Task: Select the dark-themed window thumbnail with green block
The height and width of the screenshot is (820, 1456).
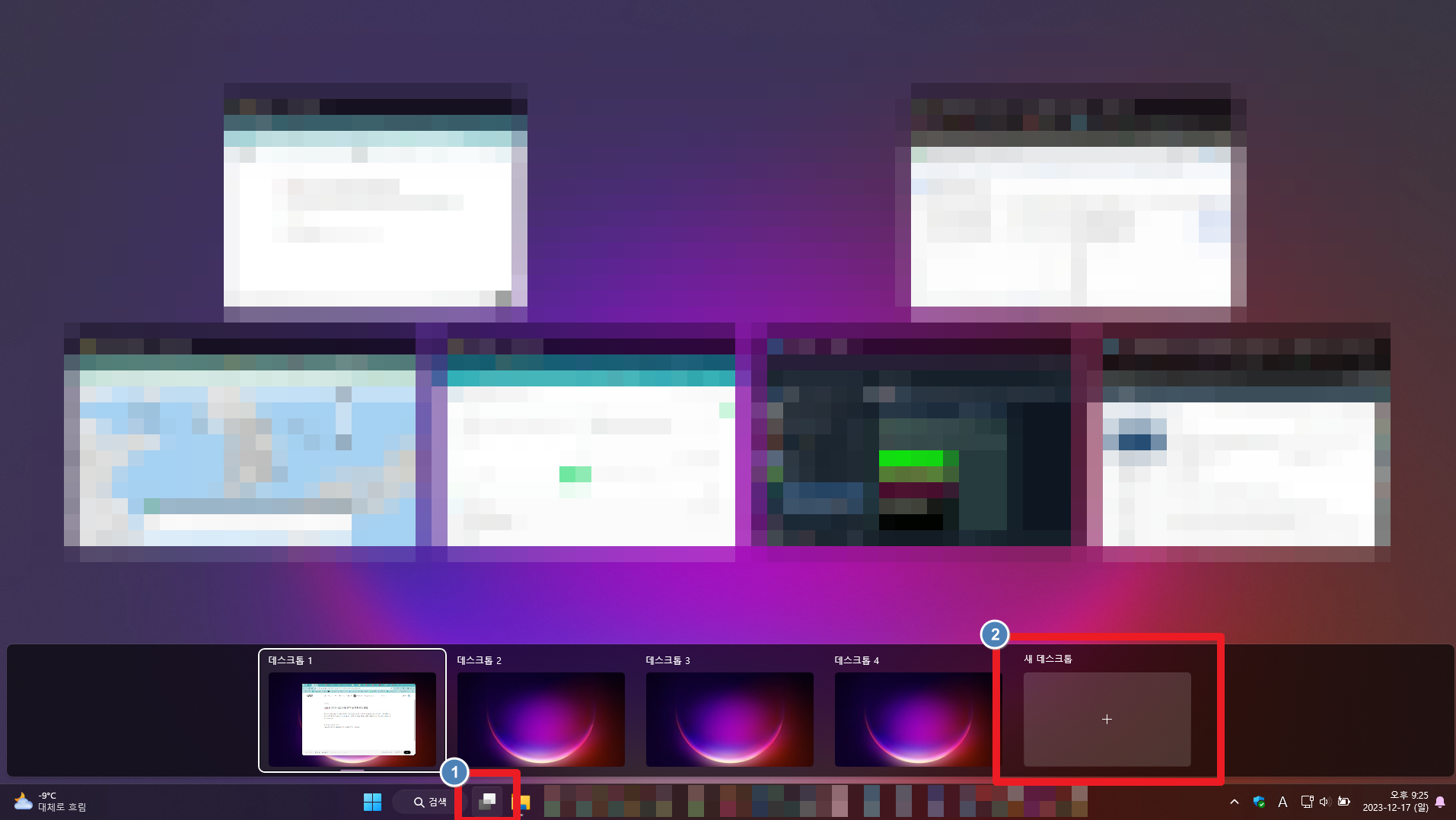Action: [x=919, y=442]
